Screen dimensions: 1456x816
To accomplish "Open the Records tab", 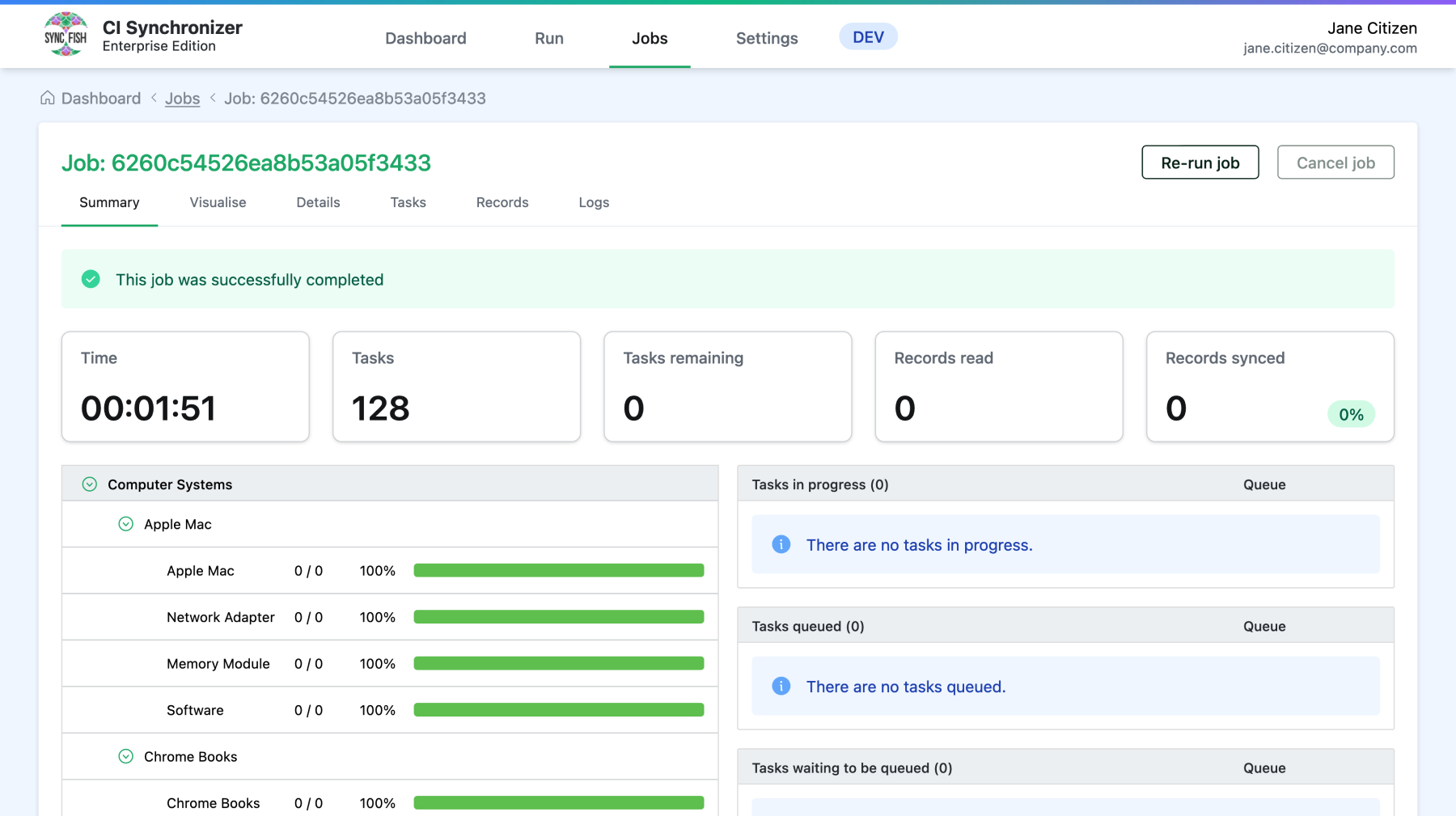I will [502, 202].
